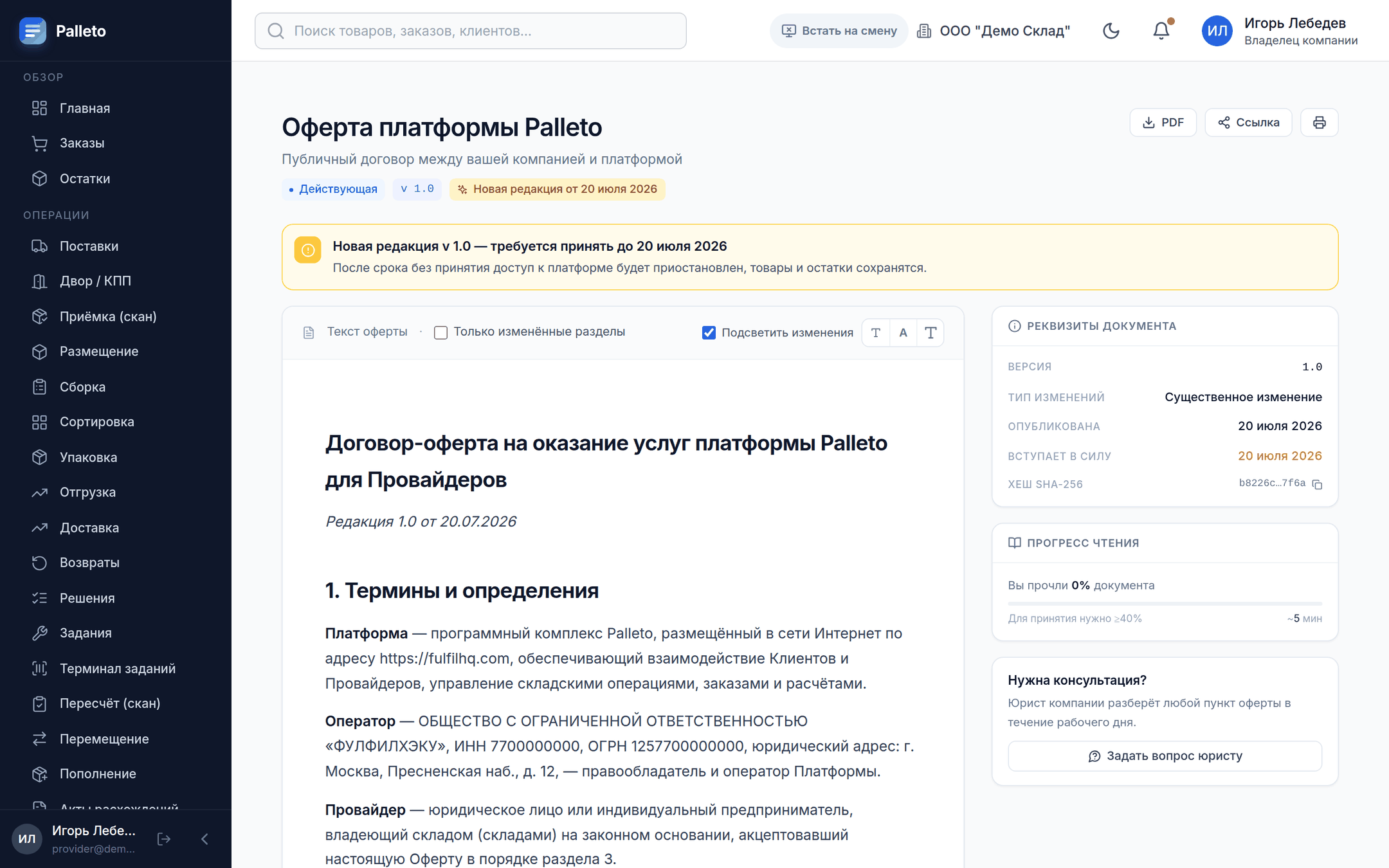
Task: Click the Размещение cube icon
Action: pos(40,352)
